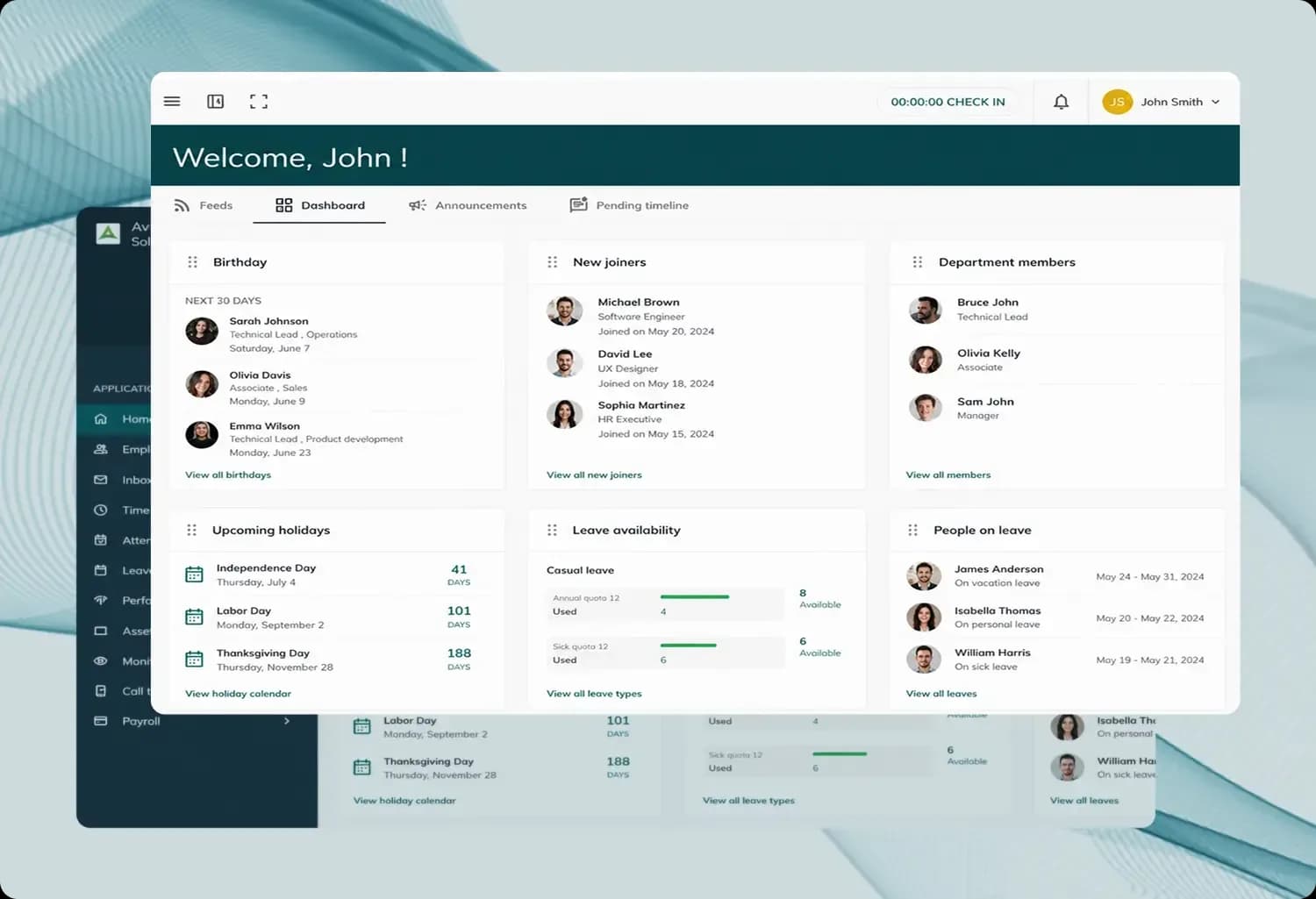Click the Thanksgiving Day calendar icon in background window
This screenshot has width=1316, height=899.
(x=361, y=767)
